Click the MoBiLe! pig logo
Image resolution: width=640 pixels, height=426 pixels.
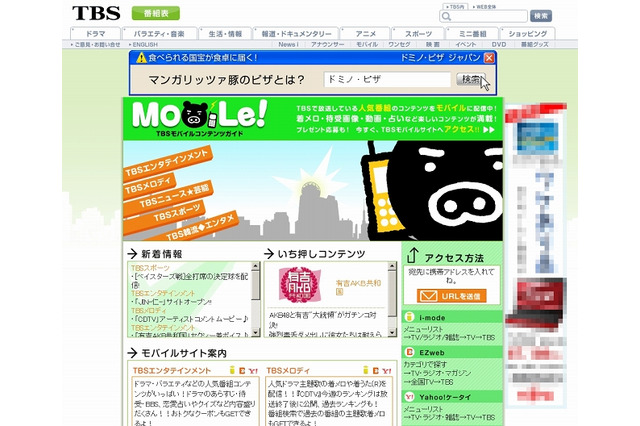pyautogui.click(x=200, y=114)
